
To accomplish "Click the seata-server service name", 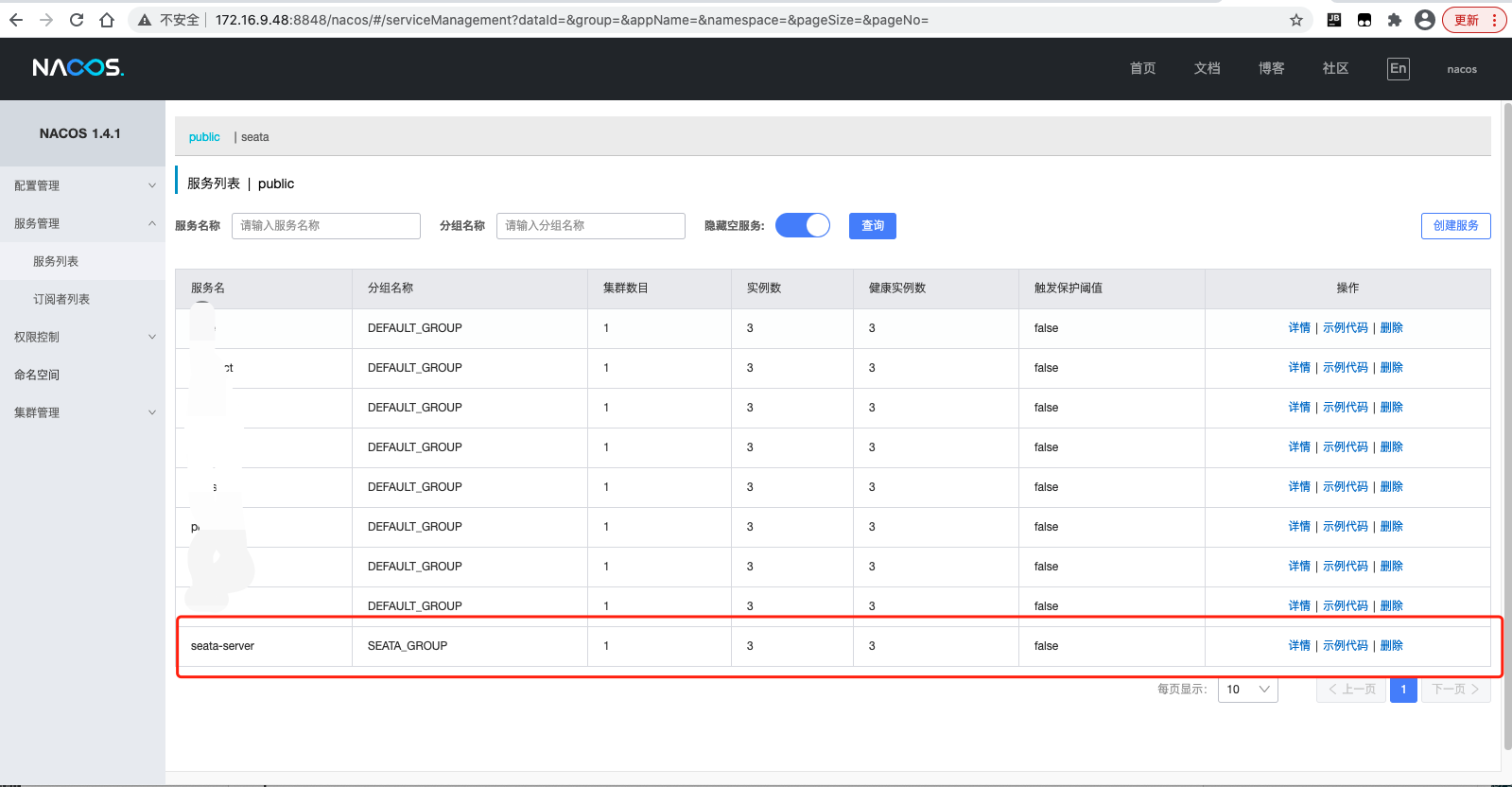I will click(x=222, y=646).
